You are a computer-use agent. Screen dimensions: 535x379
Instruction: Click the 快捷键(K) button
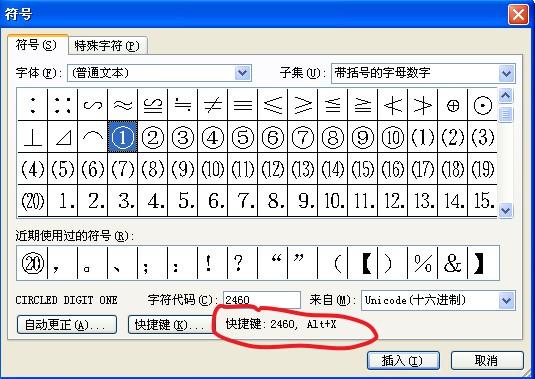point(170,324)
